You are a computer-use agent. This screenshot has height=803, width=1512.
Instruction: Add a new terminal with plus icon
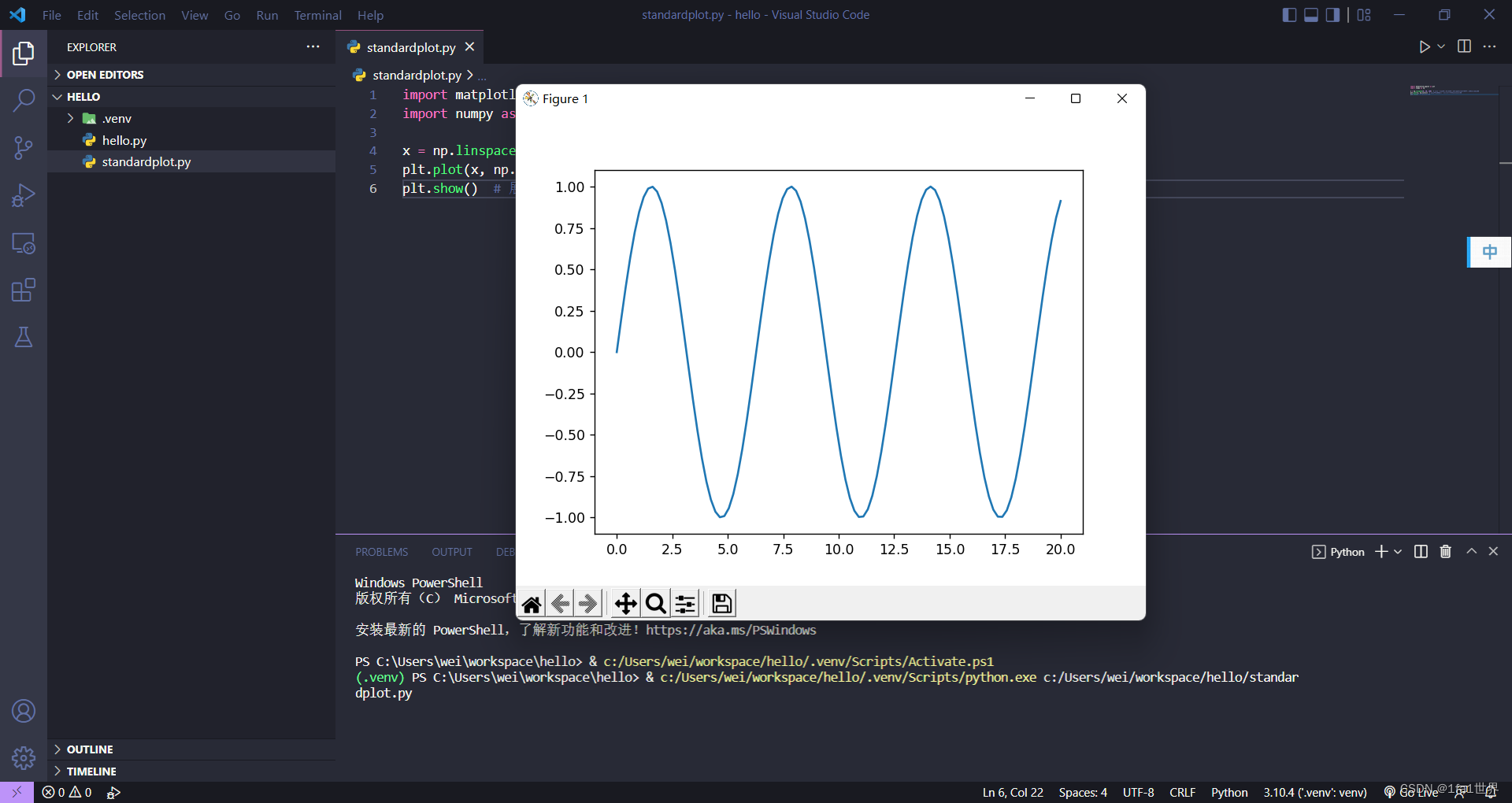pos(1381,552)
